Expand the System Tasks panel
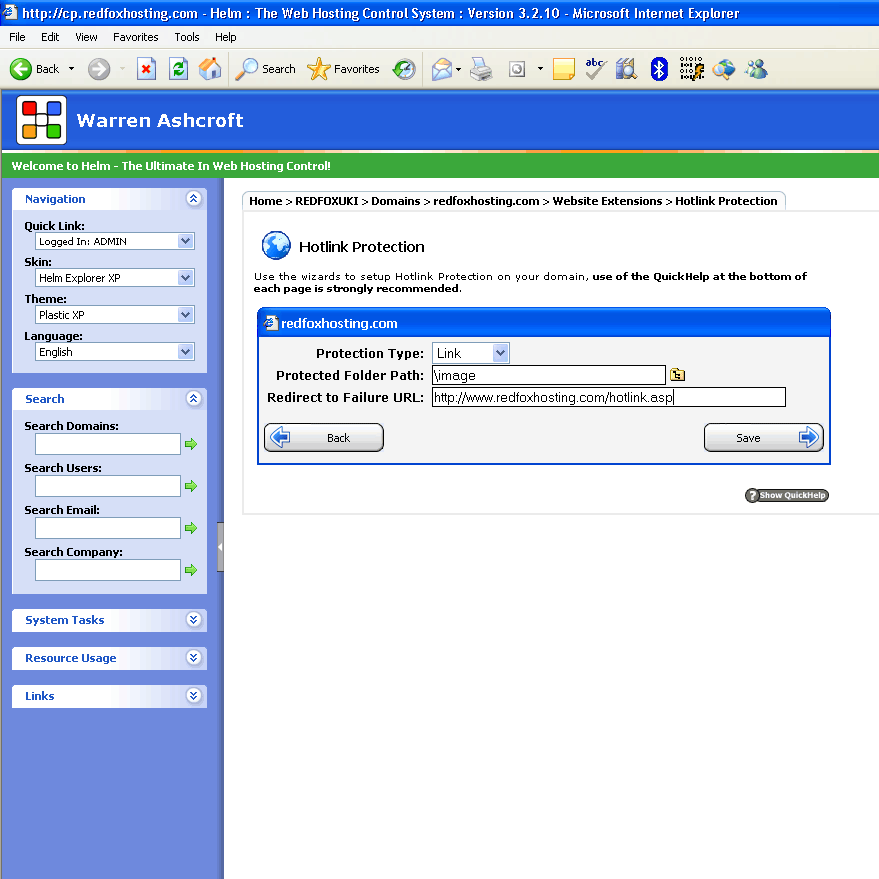Screen dimensions: 879x879 (x=193, y=619)
